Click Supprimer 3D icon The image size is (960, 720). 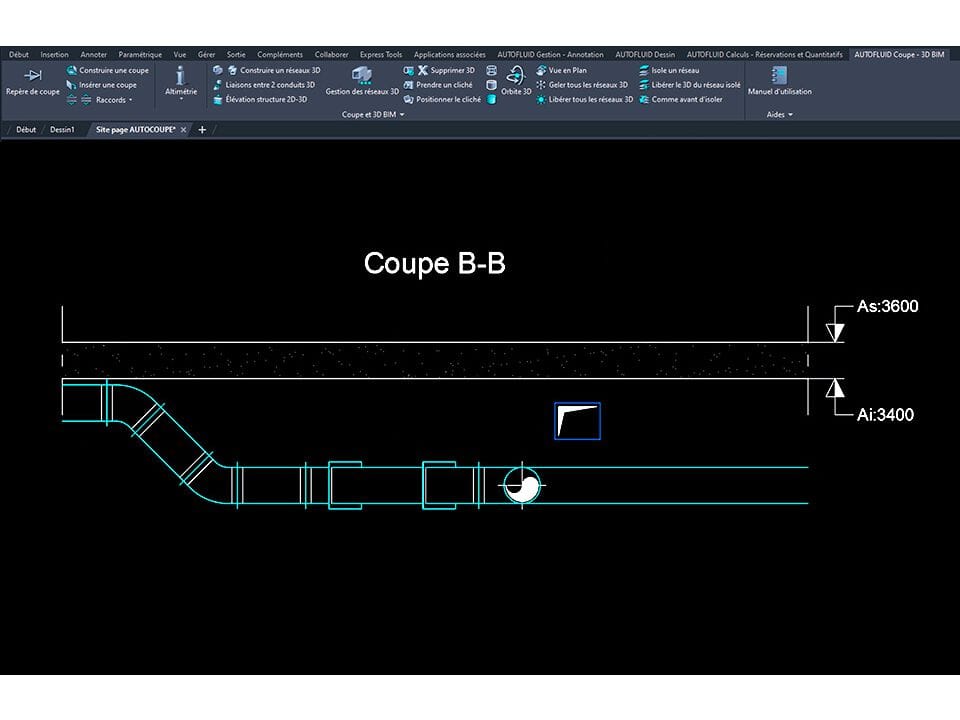(x=423, y=70)
